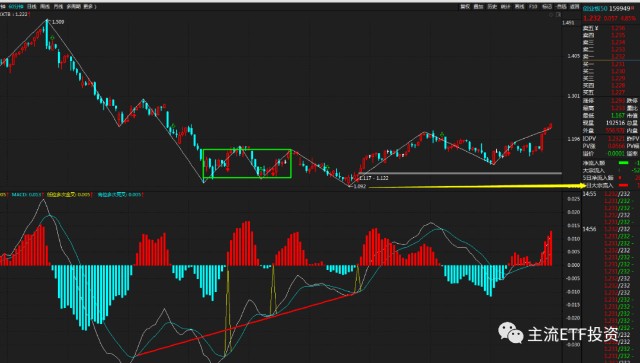Click the expand-chart icon beside the gear

click(x=558, y=15)
